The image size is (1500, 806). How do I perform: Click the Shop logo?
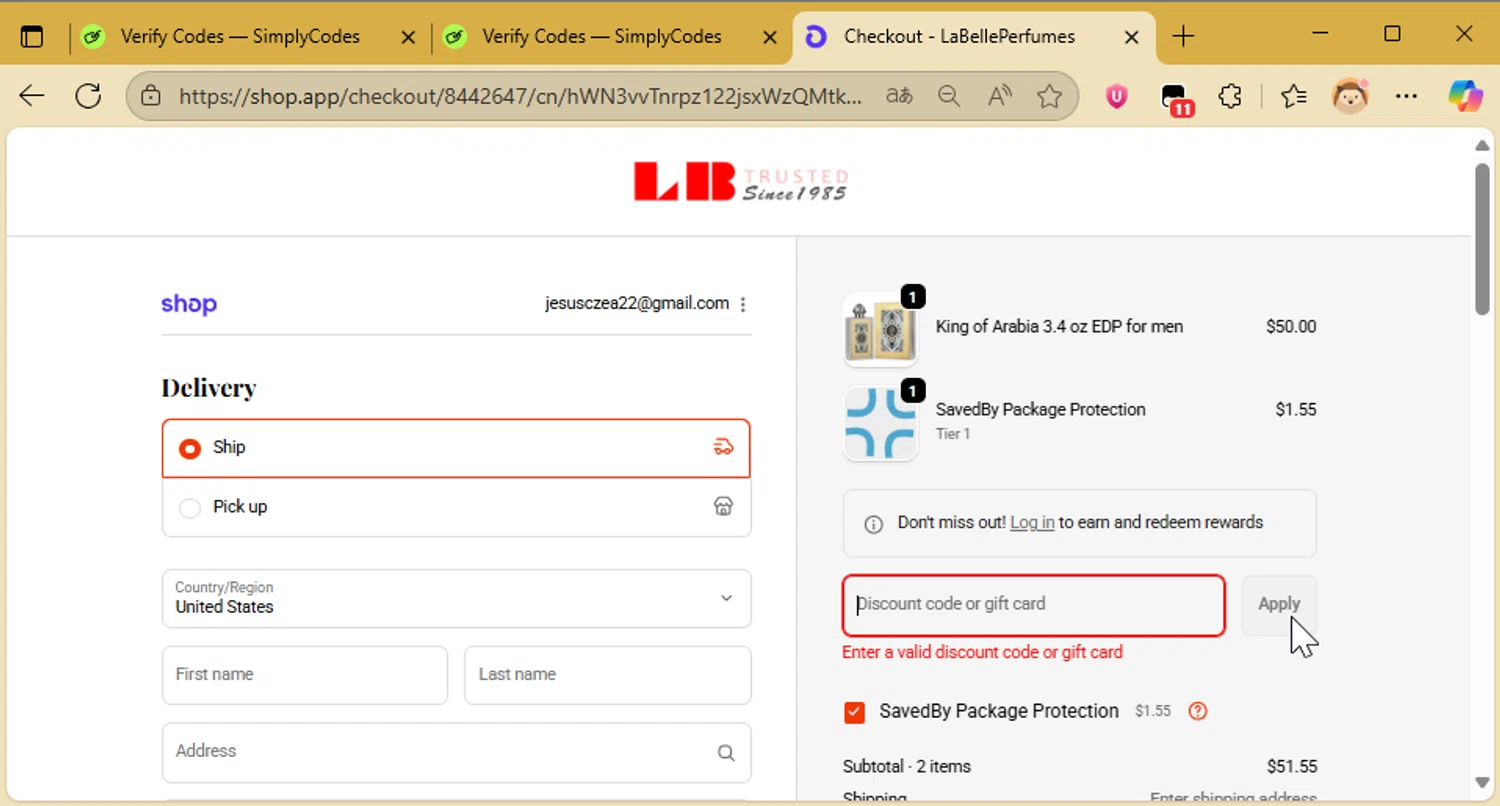(x=189, y=303)
